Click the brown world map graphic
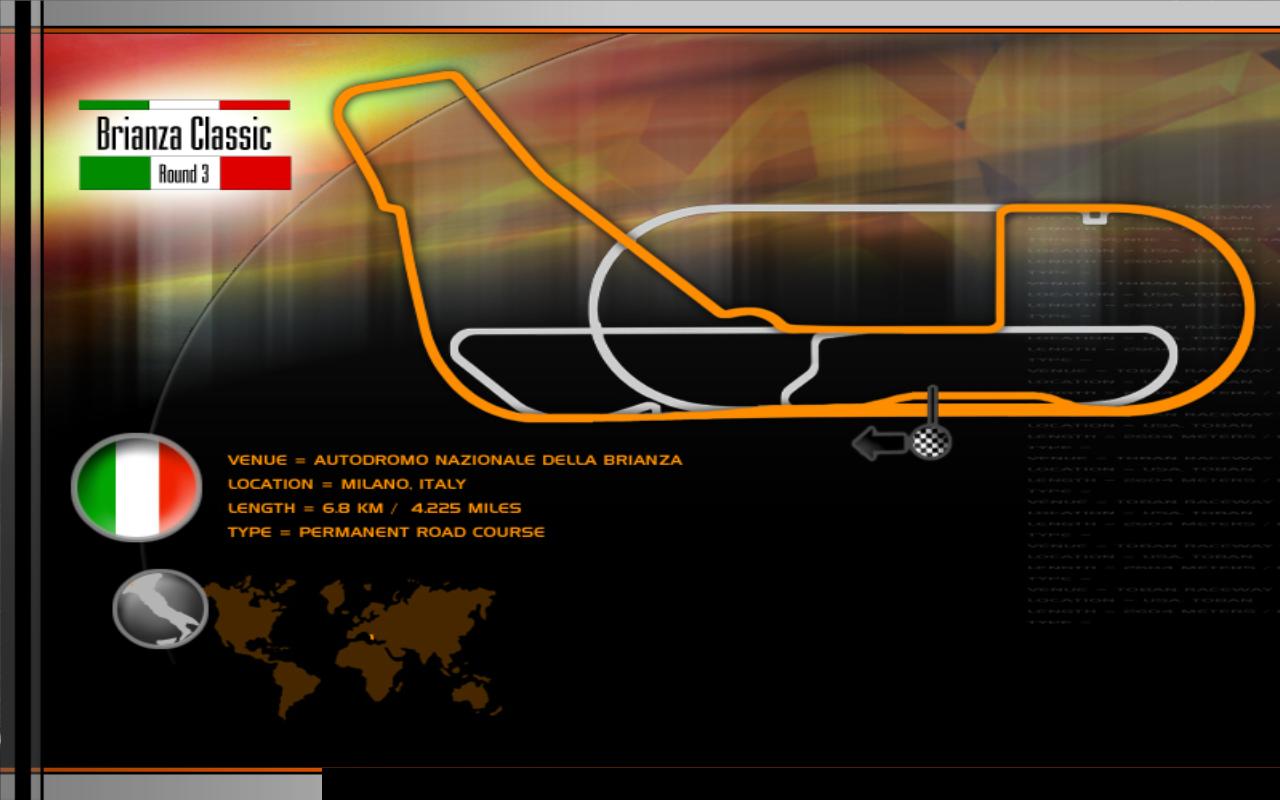Image resolution: width=1280 pixels, height=800 pixels. [351, 646]
